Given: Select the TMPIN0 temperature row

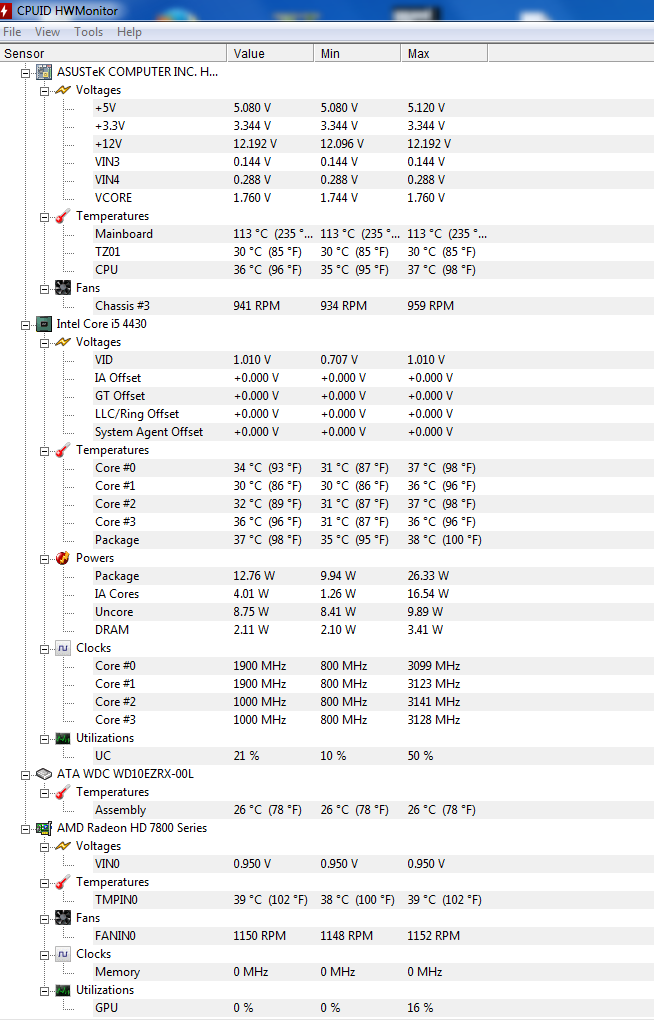Looking at the screenshot, I should tap(374, 900).
